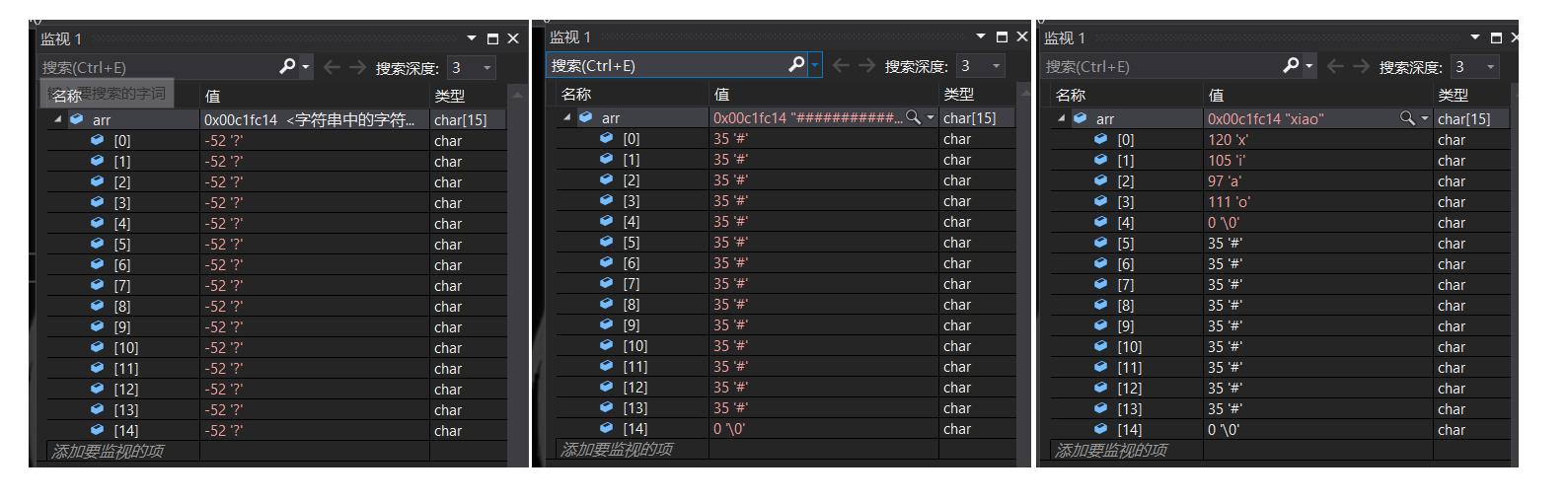The height and width of the screenshot is (501, 1568).
Task: Maximize the watch window showing "xiao"
Action: [x=1496, y=37]
